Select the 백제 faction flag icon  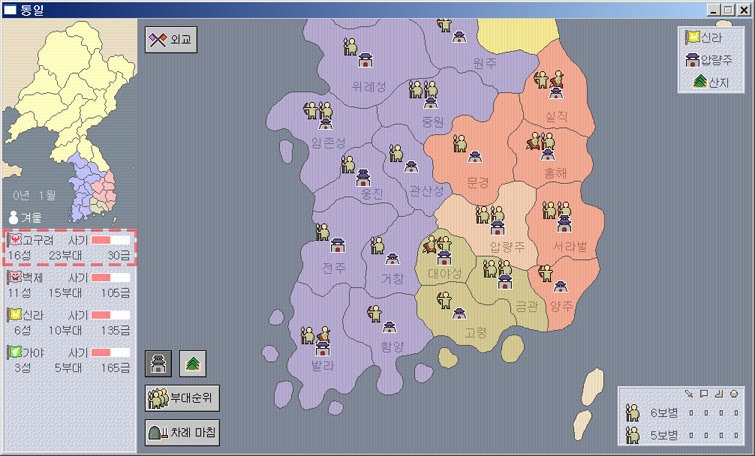[x=13, y=277]
